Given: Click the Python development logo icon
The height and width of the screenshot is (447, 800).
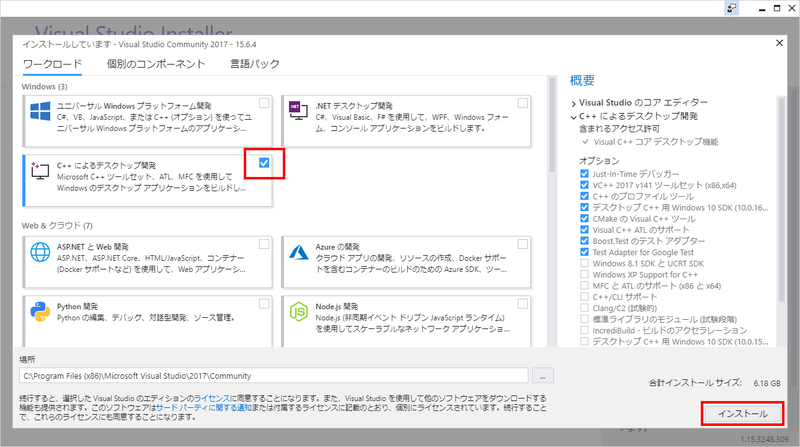Looking at the screenshot, I should click(40, 311).
